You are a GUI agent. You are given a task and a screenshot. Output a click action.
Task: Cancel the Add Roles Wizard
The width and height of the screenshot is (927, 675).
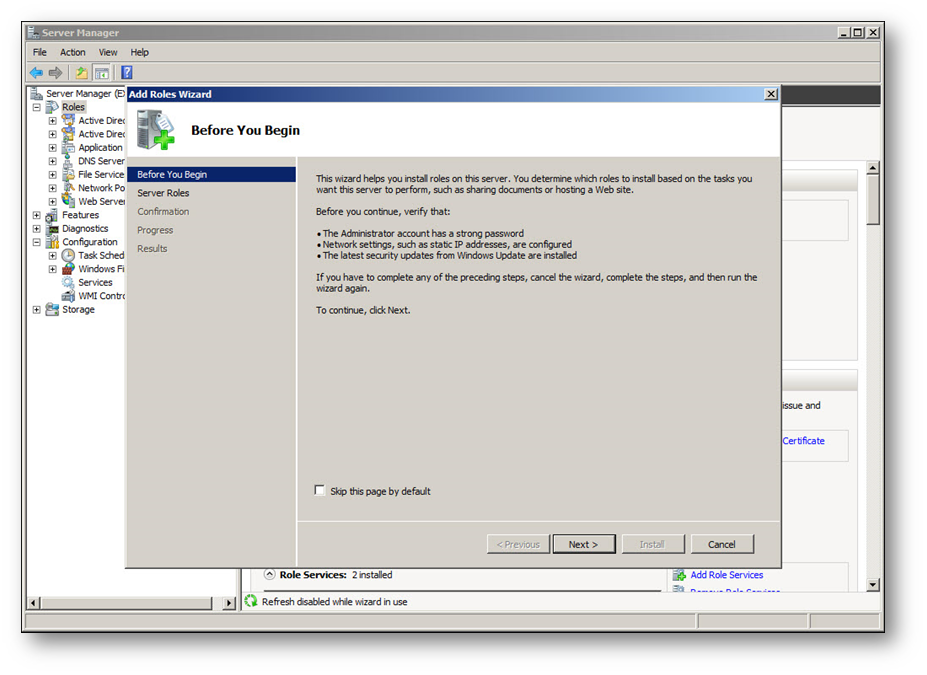721,544
